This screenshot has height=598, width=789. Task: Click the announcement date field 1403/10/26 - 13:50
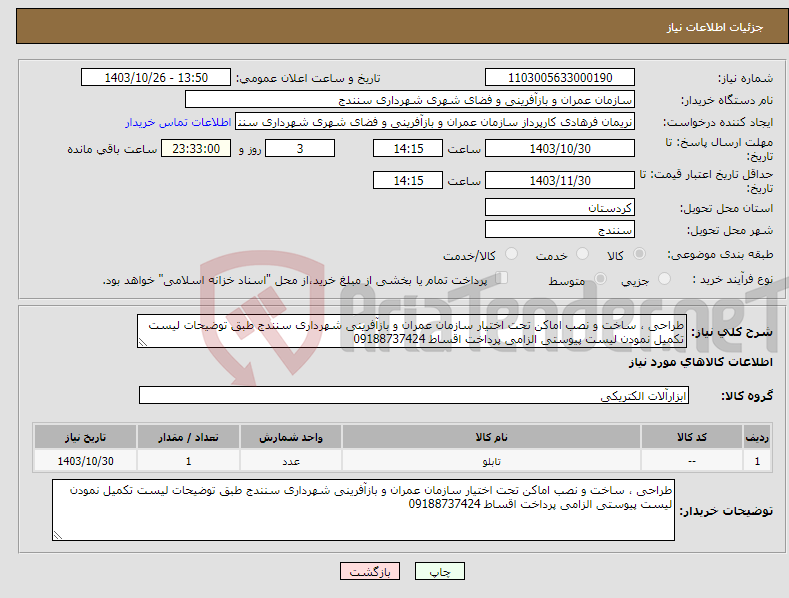pyautogui.click(x=156, y=78)
